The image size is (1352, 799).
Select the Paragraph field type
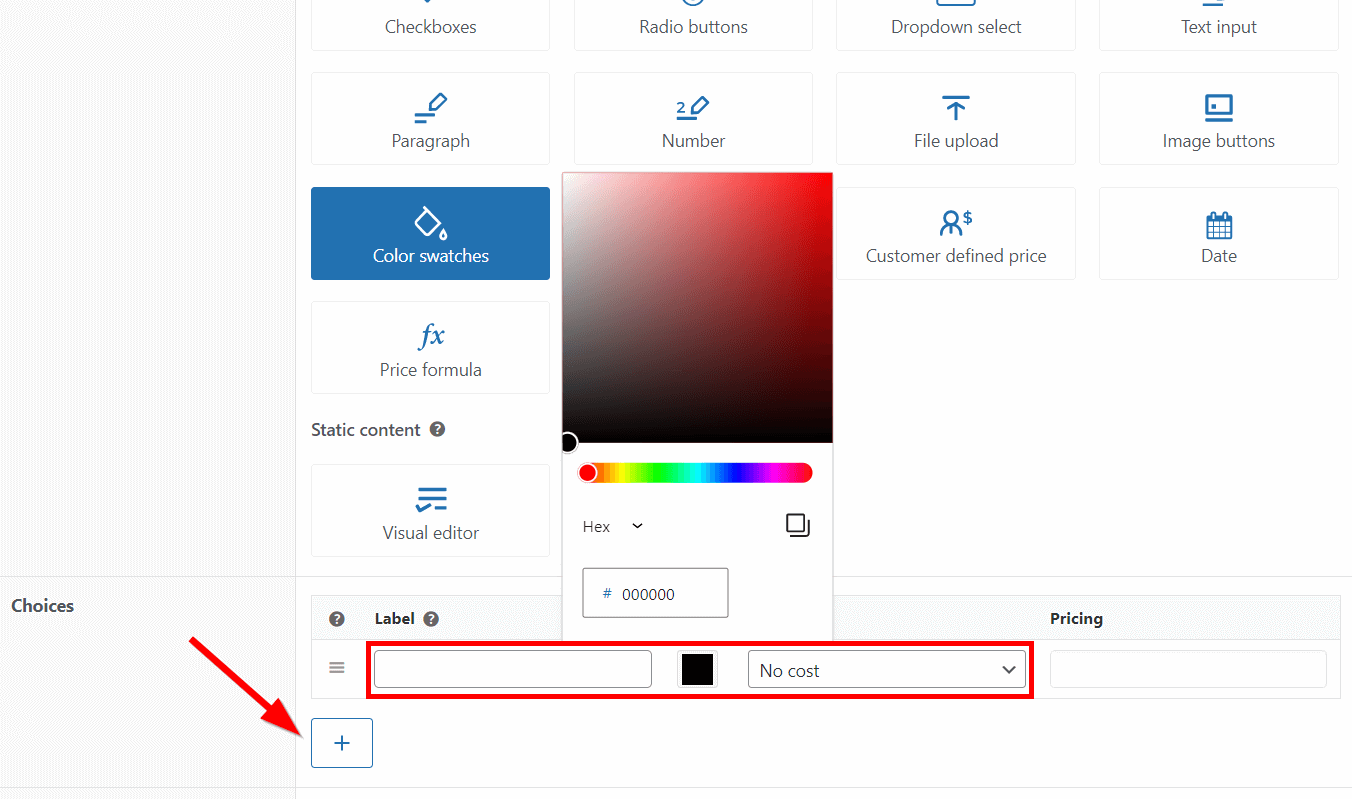coord(430,118)
